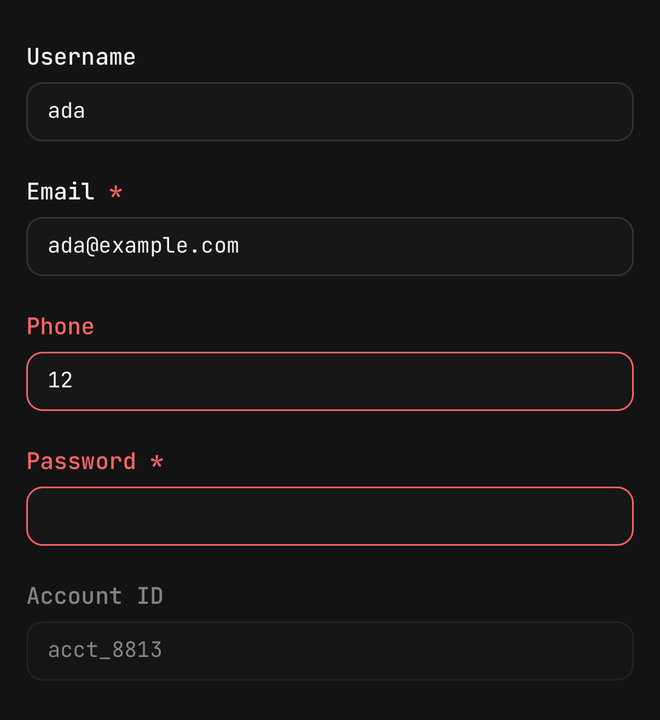Image resolution: width=660 pixels, height=720 pixels.
Task: Click the Username label
Action: [81, 57]
